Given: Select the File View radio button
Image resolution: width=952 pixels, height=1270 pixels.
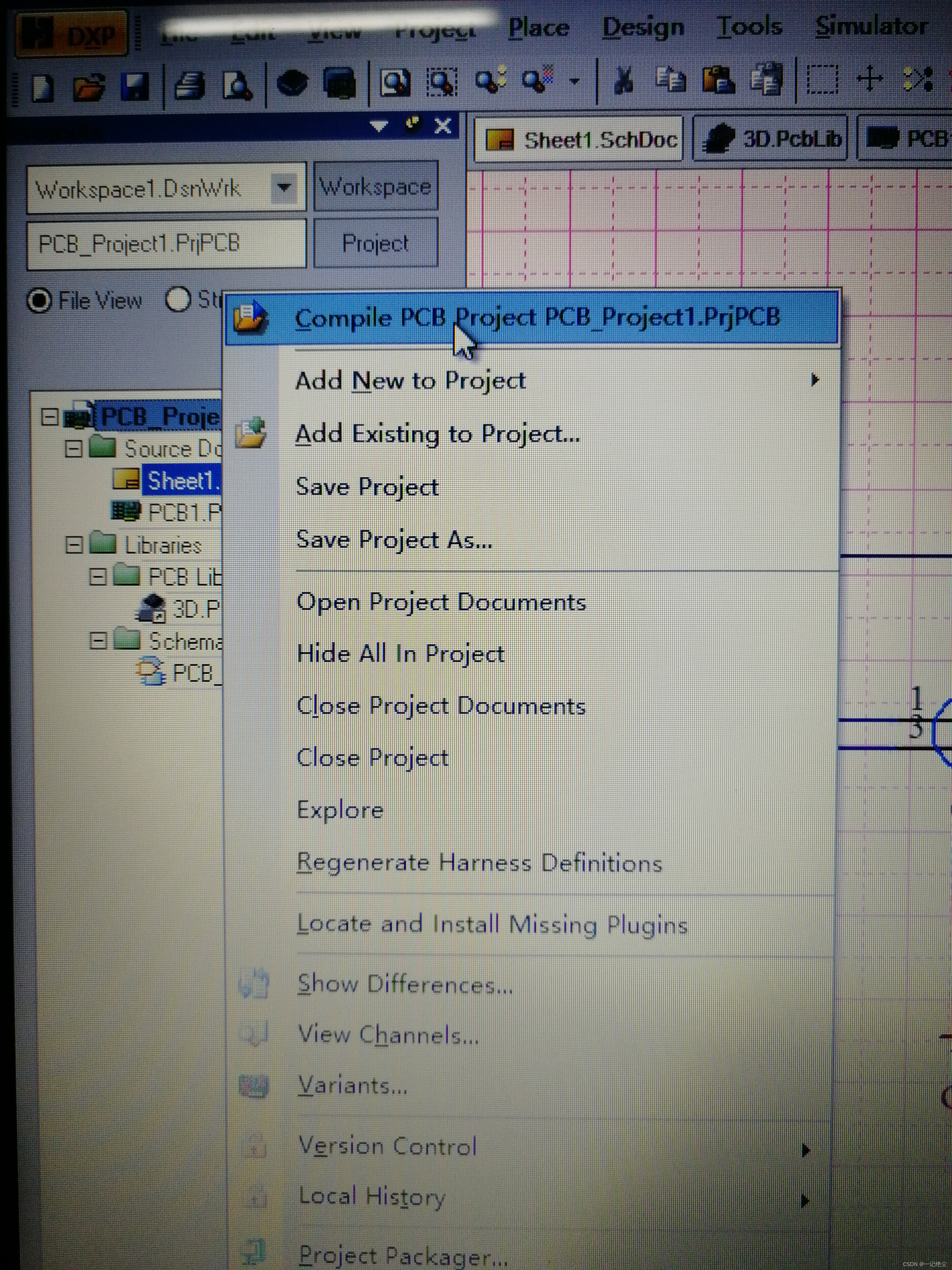Looking at the screenshot, I should [x=40, y=300].
